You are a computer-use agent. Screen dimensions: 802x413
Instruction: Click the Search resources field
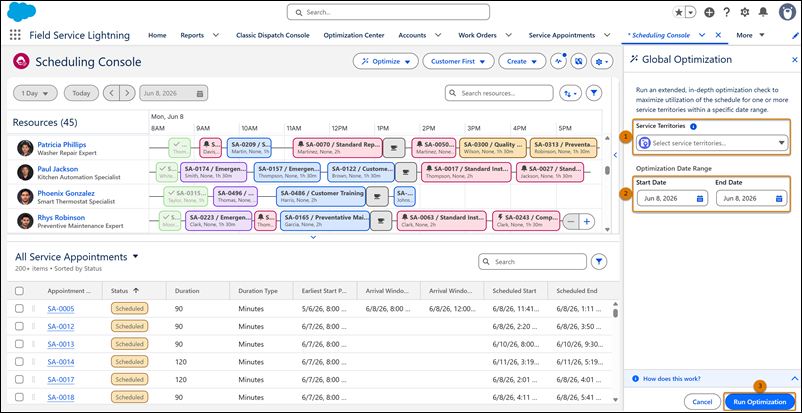tap(499, 93)
